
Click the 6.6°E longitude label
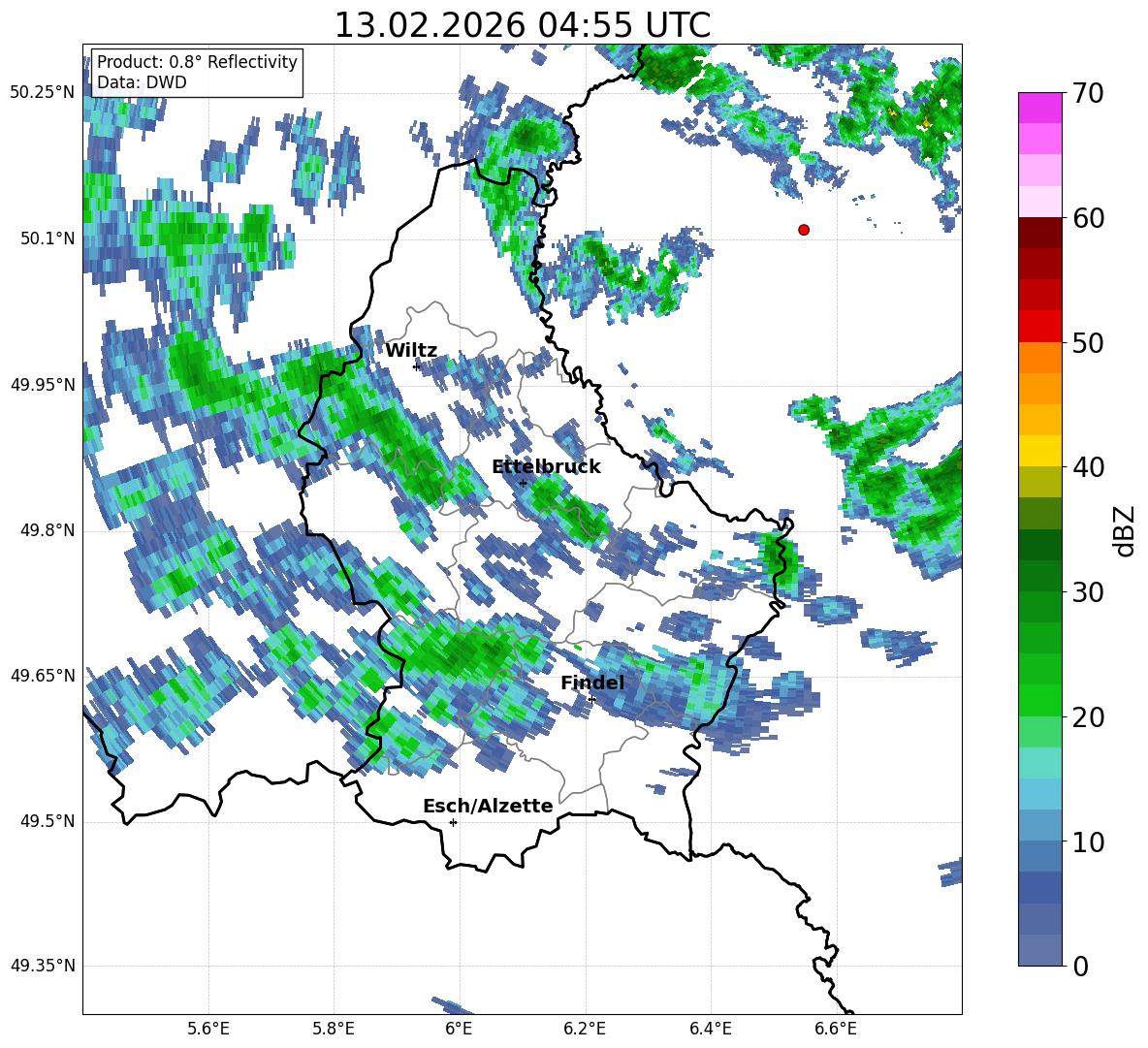tap(836, 1029)
